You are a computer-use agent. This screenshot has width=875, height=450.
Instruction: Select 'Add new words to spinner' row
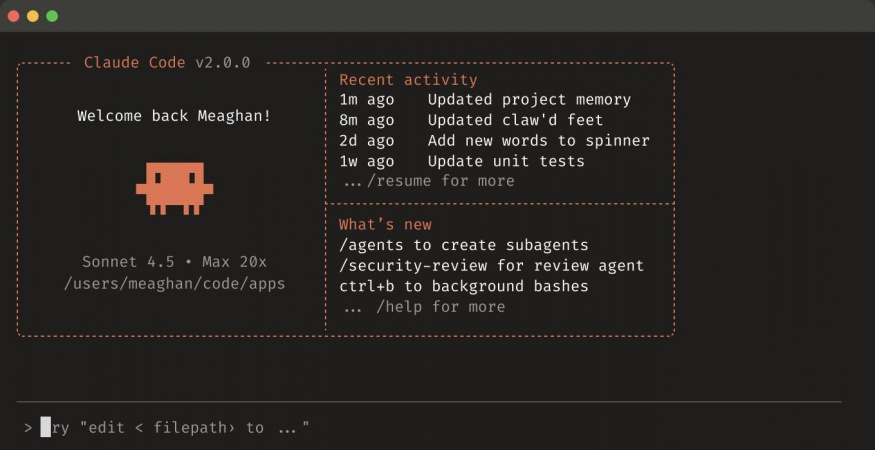(x=494, y=141)
